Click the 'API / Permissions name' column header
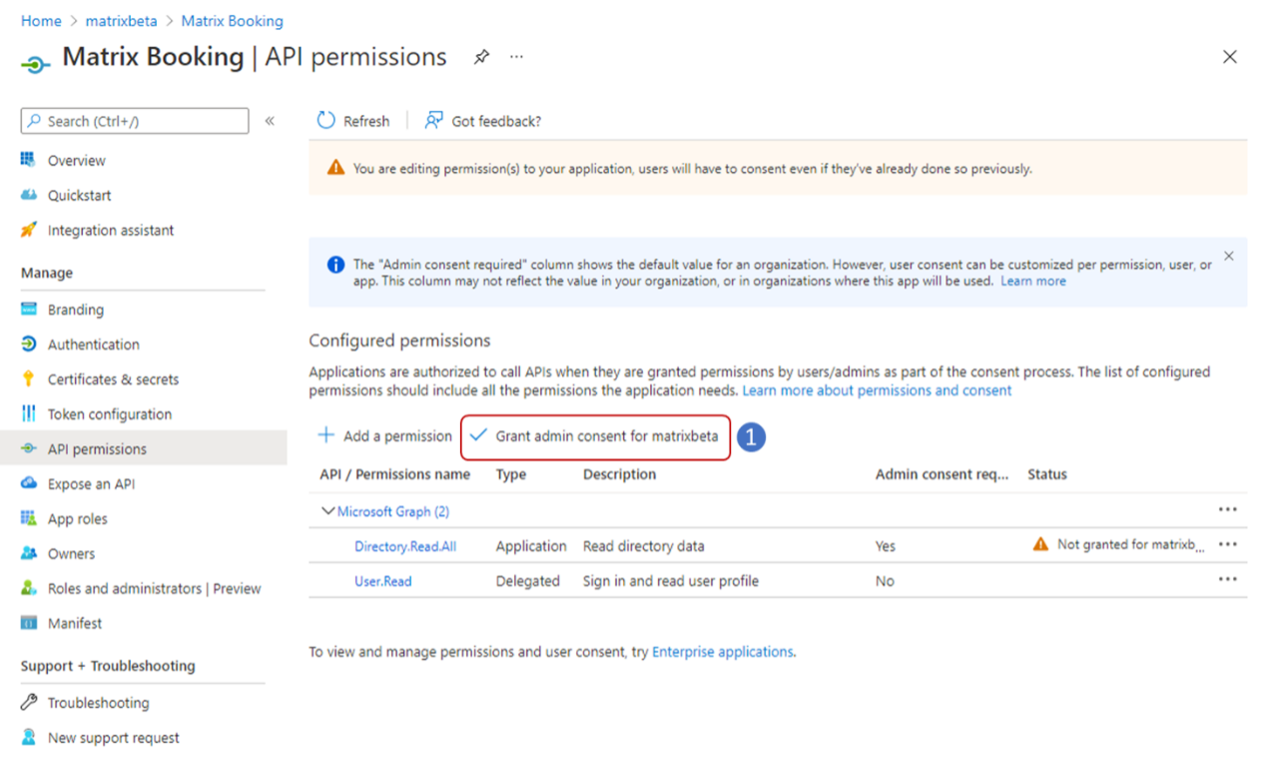The height and width of the screenshot is (760, 1271). 395,474
